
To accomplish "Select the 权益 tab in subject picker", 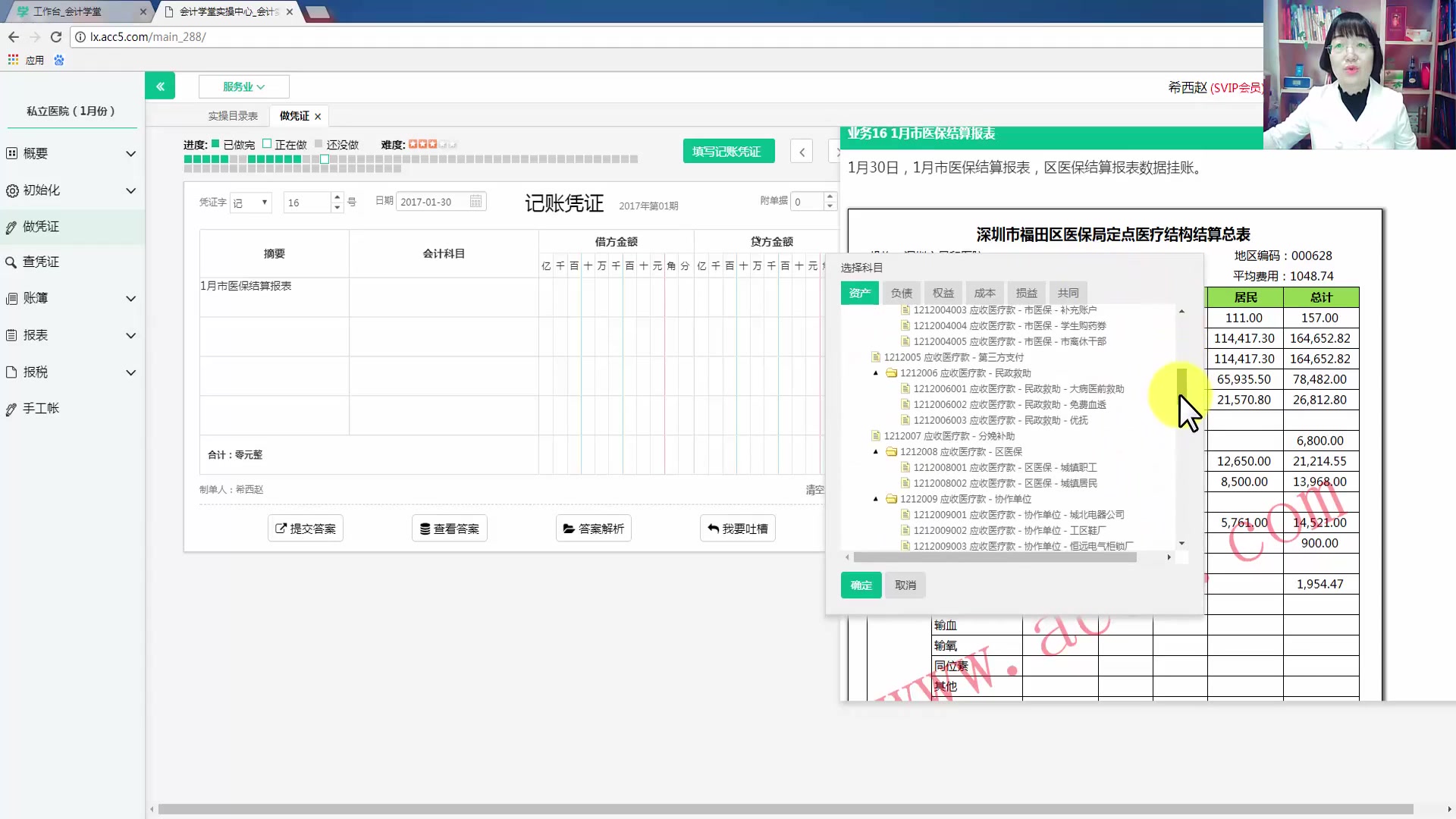I will [x=943, y=293].
